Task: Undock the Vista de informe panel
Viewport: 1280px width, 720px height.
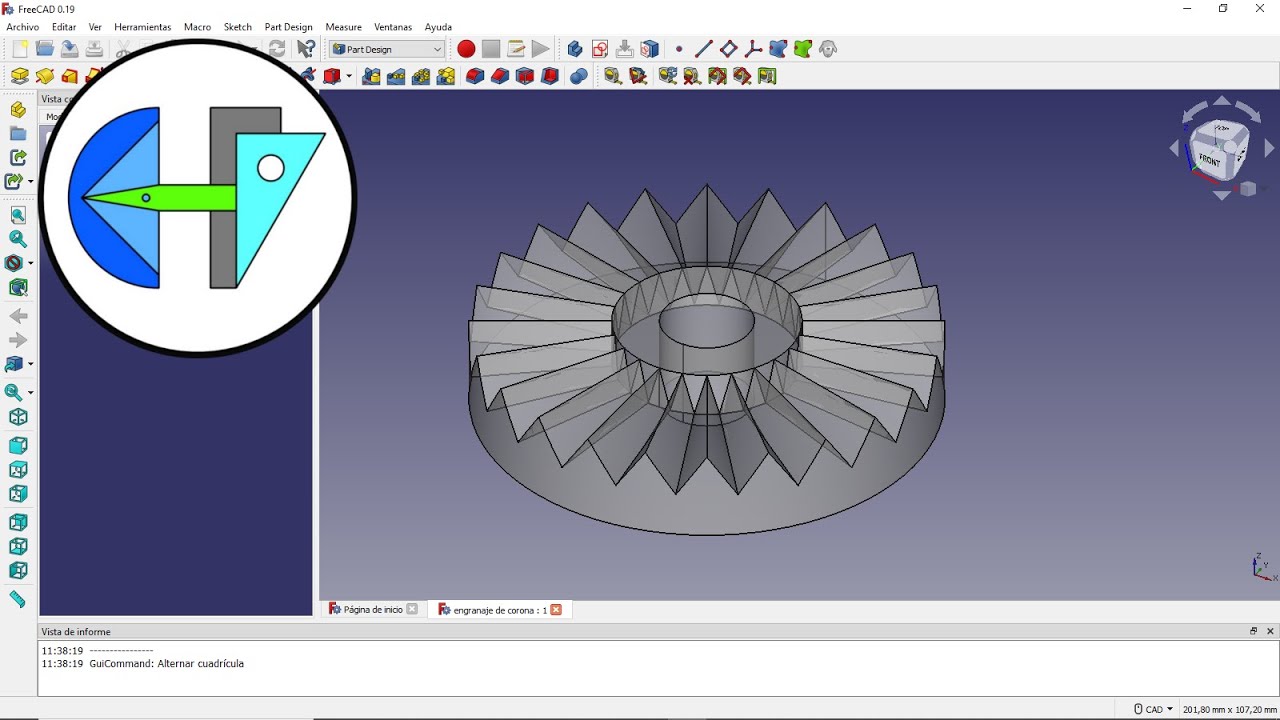Action: click(x=1253, y=631)
